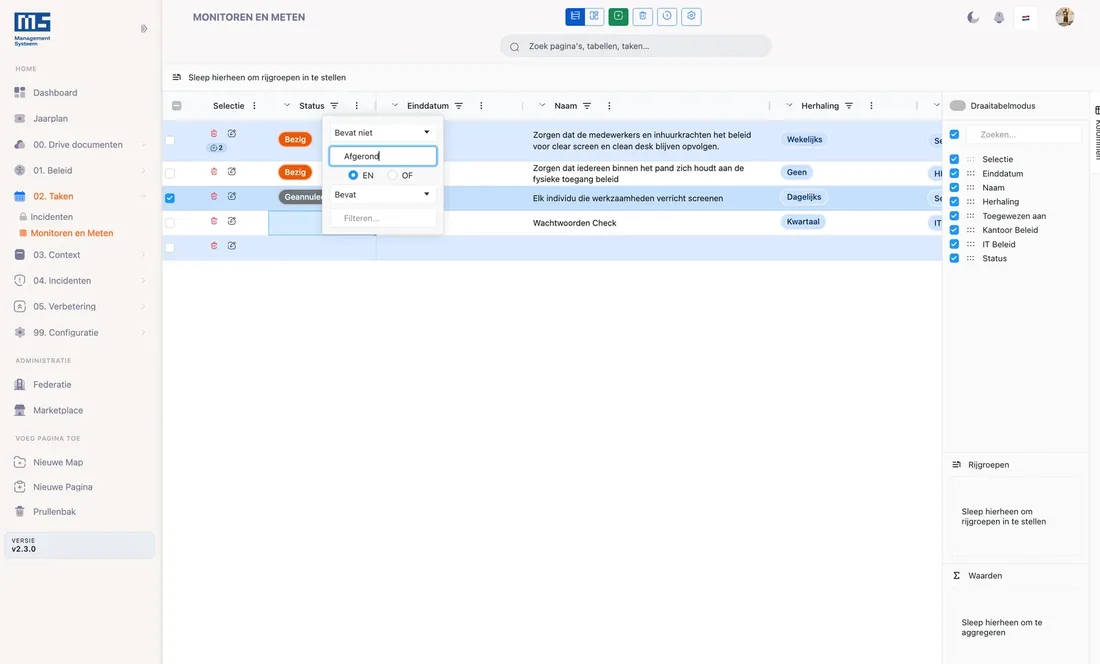Click the Wekelijks repetition tag
The width and height of the screenshot is (1100, 664).
(x=804, y=140)
